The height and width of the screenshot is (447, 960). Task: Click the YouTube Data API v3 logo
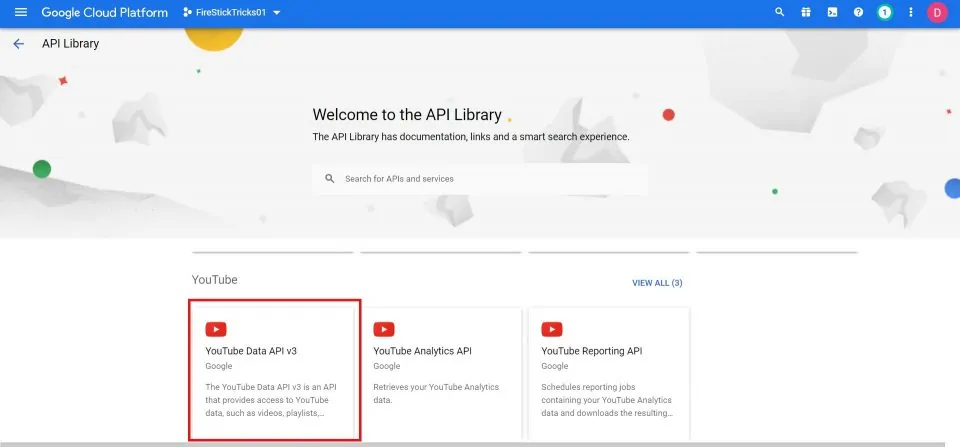point(216,329)
